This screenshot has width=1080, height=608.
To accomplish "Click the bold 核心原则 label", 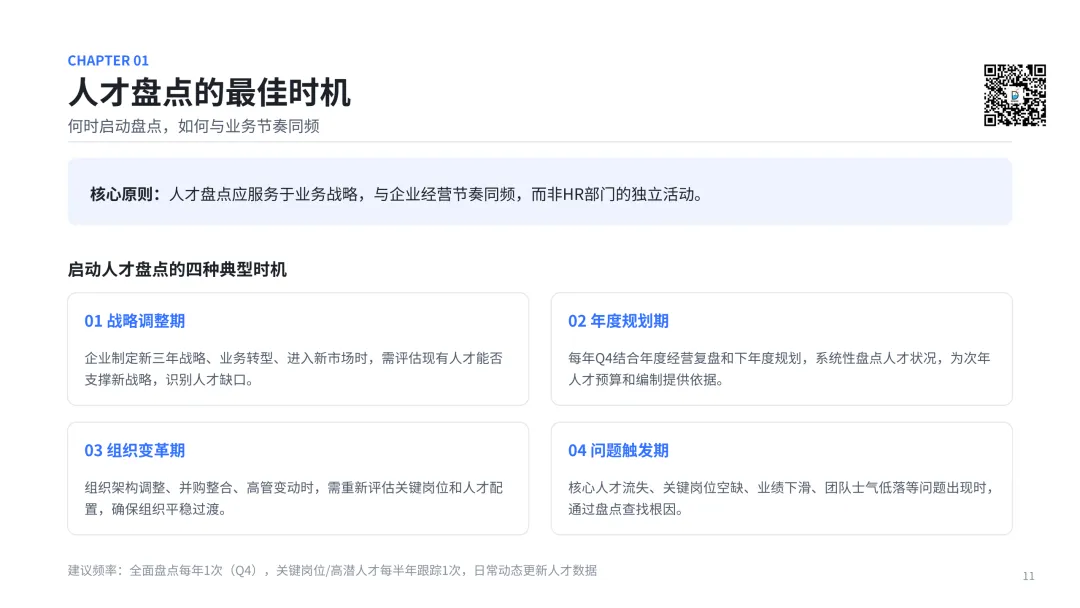I will (125, 194).
